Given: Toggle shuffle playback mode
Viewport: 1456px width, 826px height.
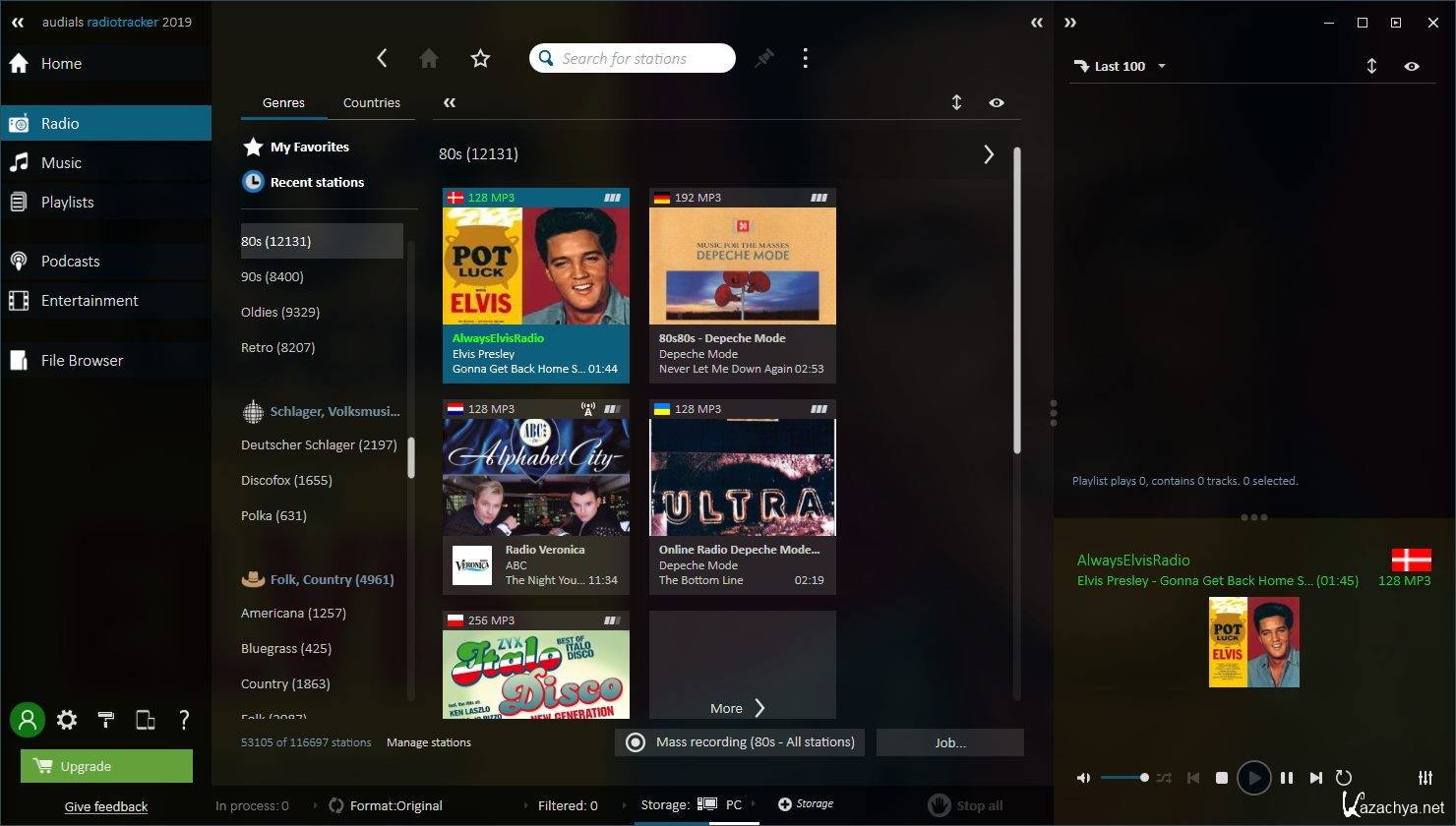Looking at the screenshot, I should pos(1165,778).
